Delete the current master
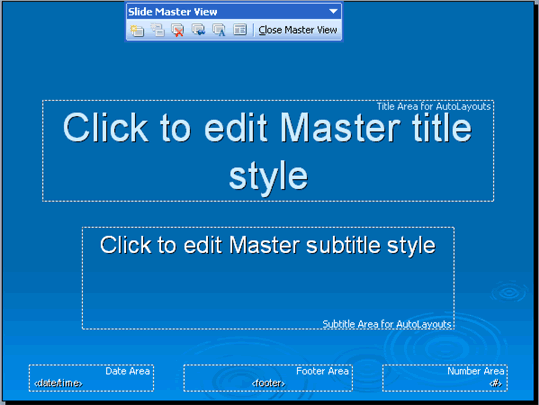This screenshot has height=405, width=539. (178, 30)
